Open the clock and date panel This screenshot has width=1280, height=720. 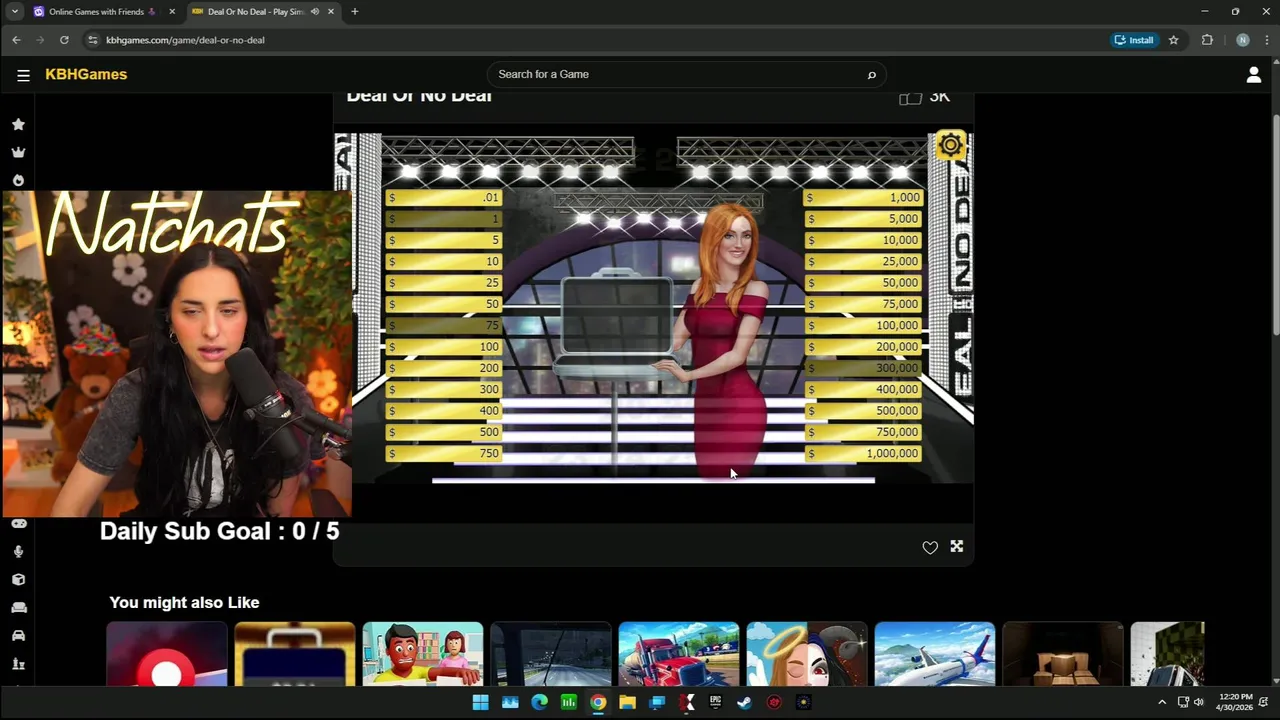pos(1234,702)
